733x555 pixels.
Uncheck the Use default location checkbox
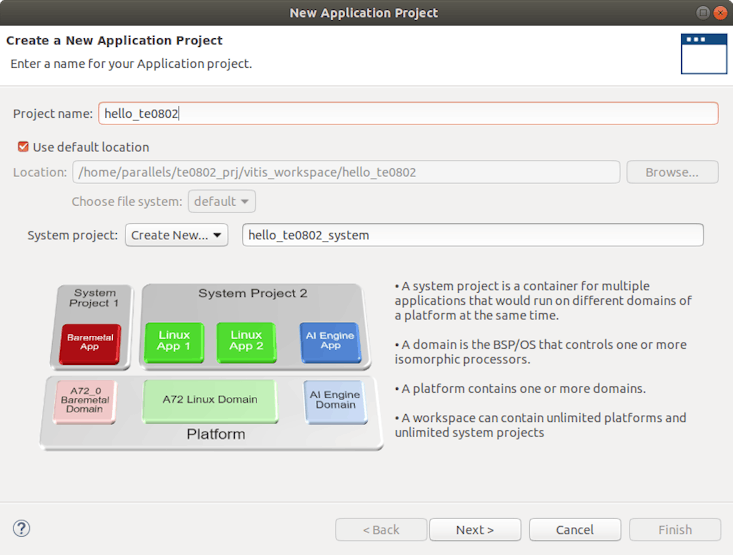(x=24, y=147)
